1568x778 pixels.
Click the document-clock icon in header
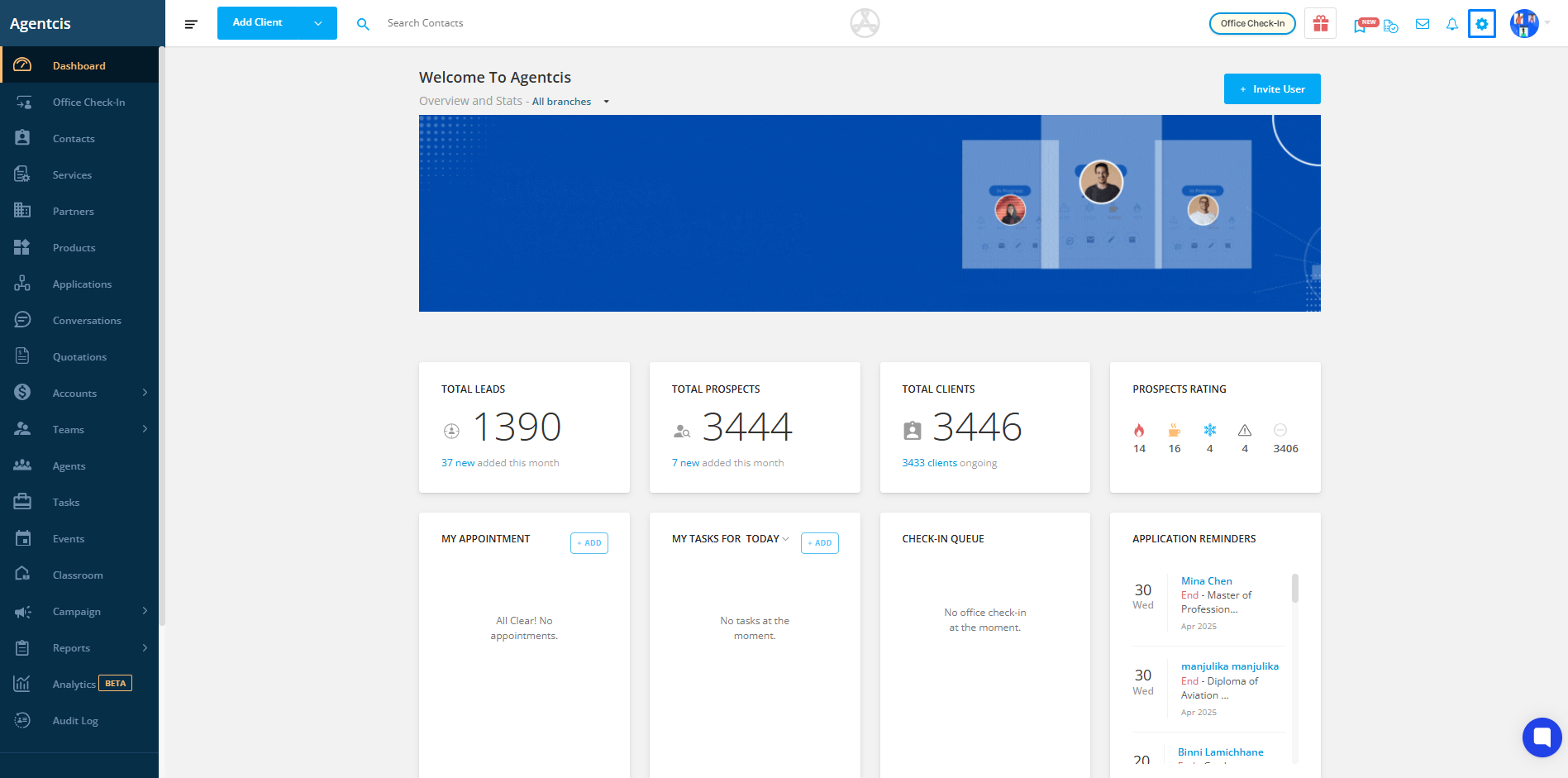point(1391,26)
